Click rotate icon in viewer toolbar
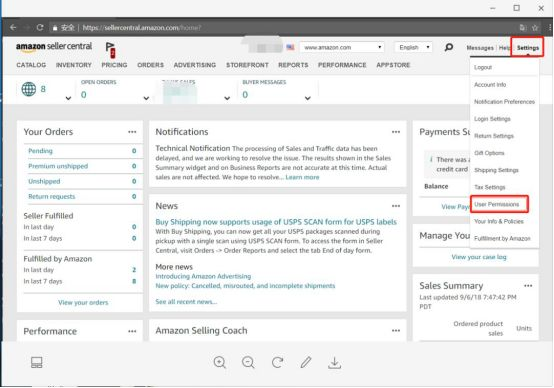 pyautogui.click(x=277, y=362)
